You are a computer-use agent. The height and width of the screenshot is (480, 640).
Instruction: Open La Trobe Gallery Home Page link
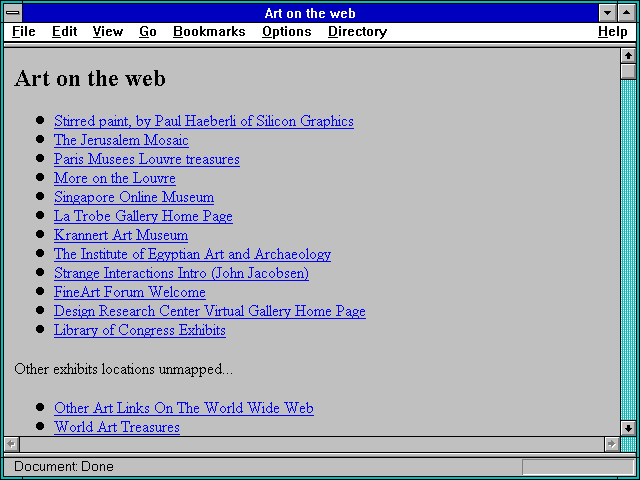click(143, 216)
